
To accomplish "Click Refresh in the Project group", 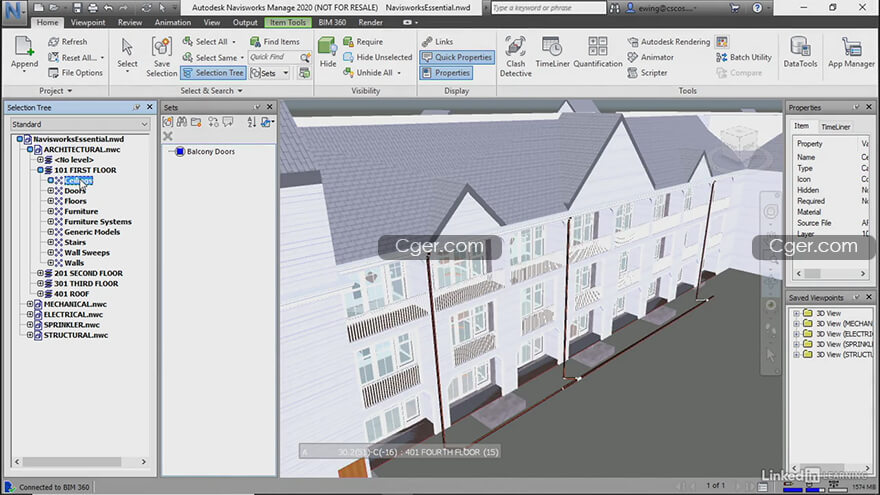I will point(68,42).
